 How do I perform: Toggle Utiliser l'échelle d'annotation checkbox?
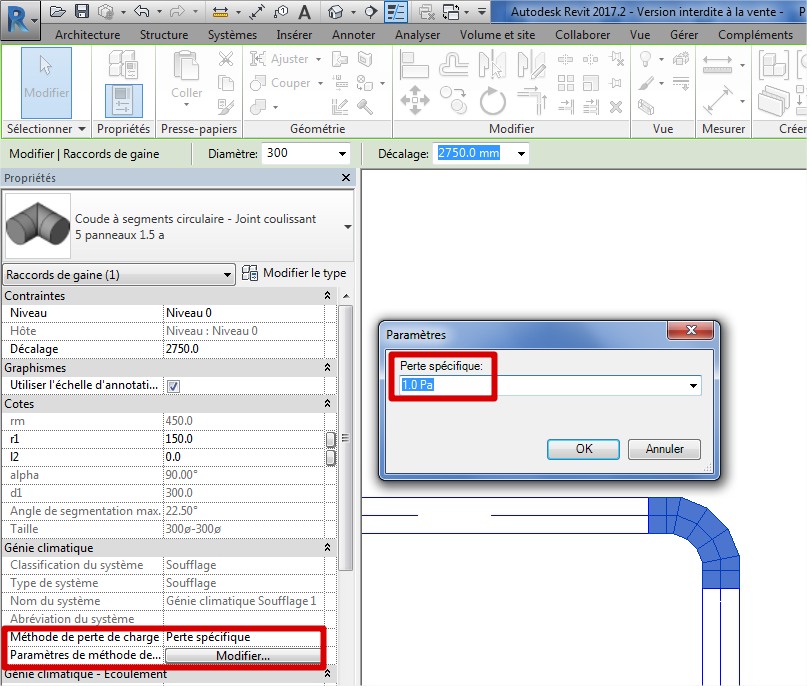pos(173,386)
